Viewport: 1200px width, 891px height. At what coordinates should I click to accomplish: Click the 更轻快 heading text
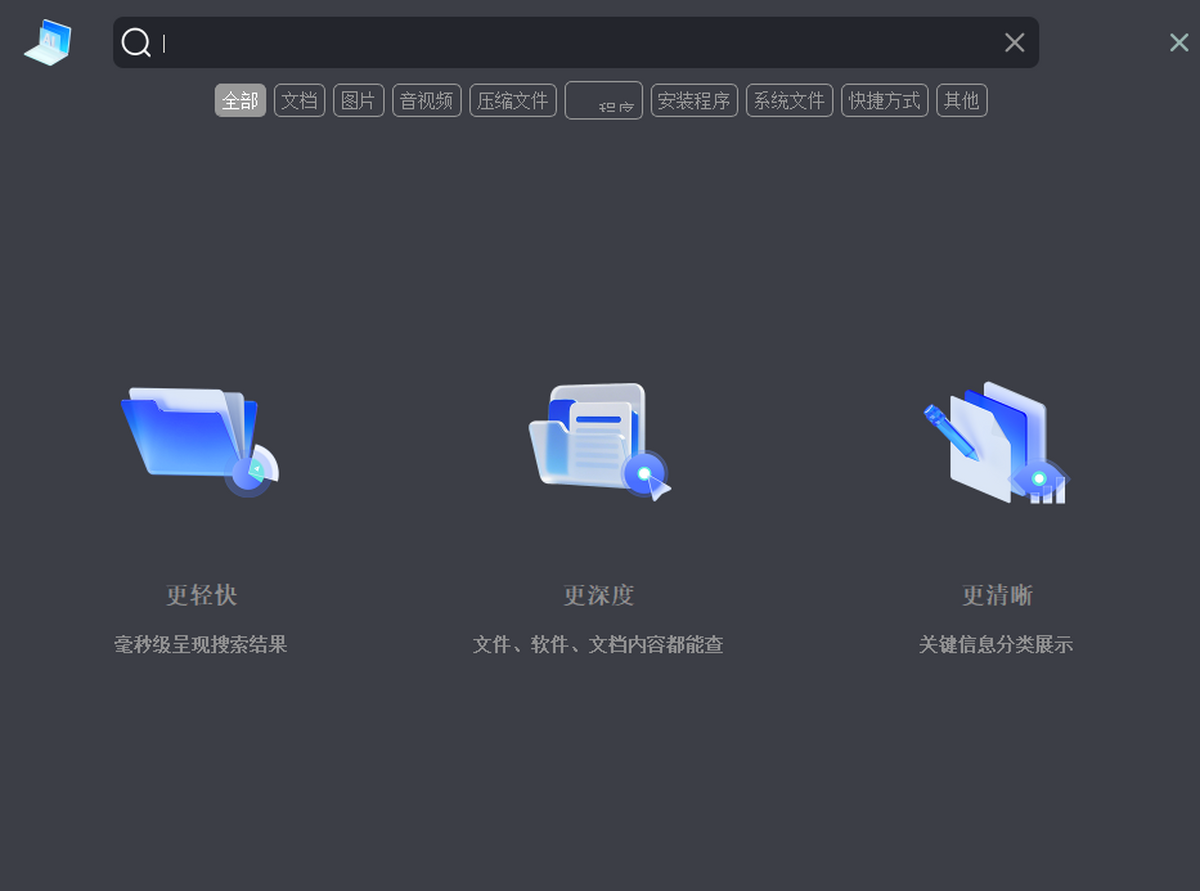click(x=201, y=595)
